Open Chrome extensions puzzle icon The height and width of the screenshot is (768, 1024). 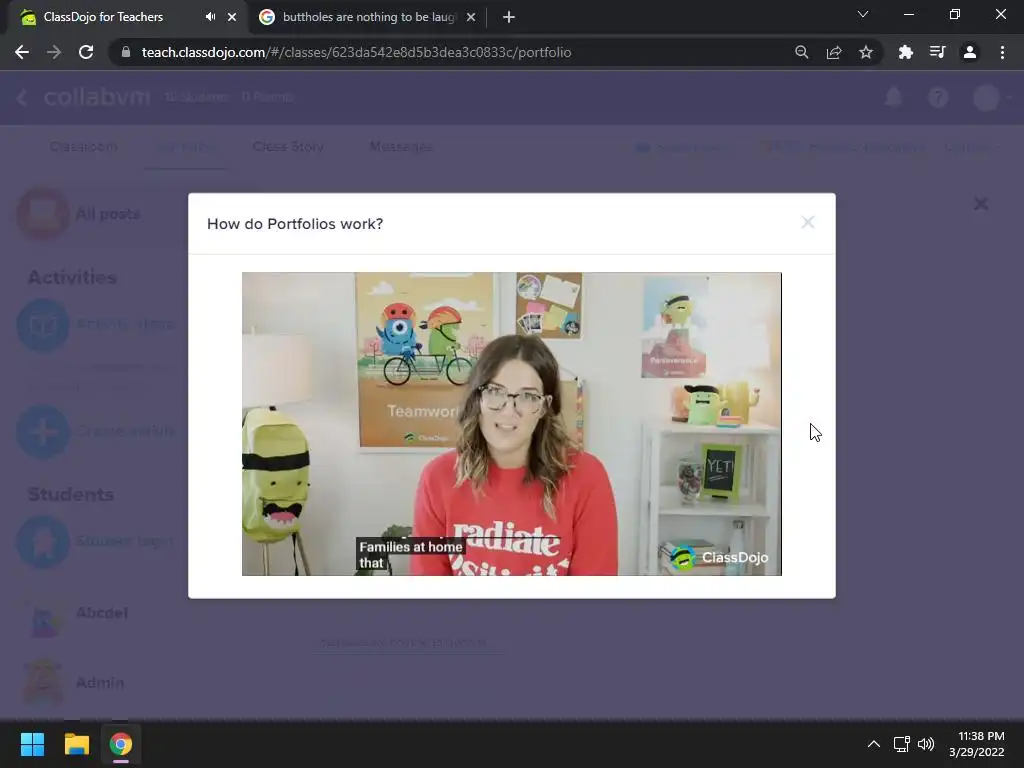tap(905, 52)
